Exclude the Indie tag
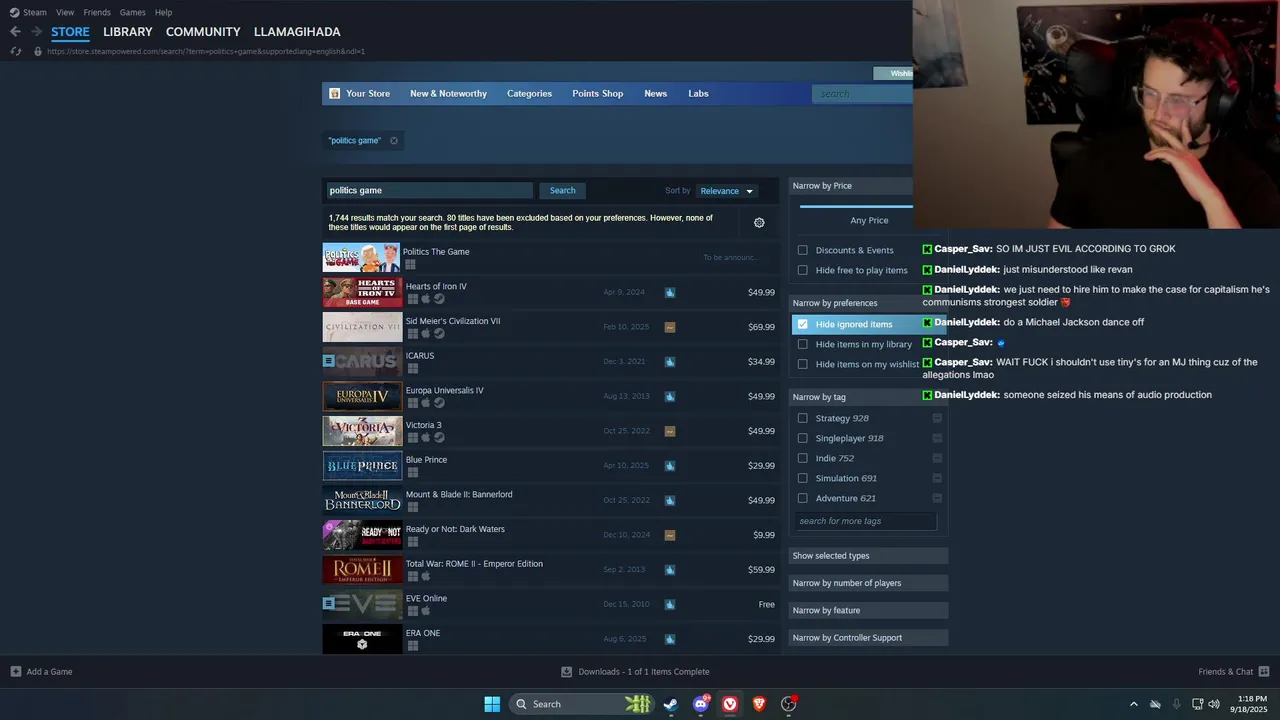This screenshot has height=720, width=1280. 937,458
